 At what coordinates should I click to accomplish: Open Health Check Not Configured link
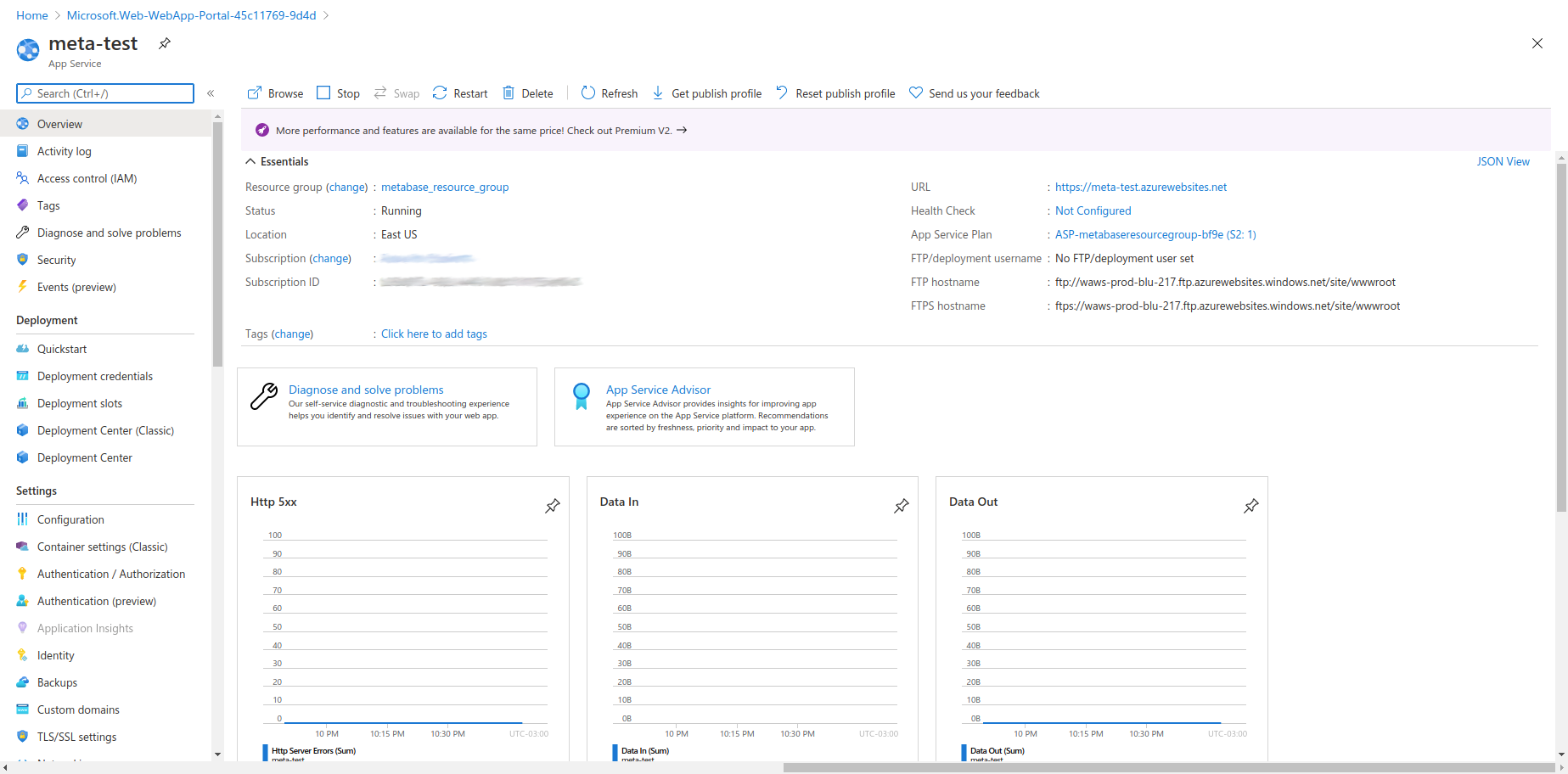point(1093,210)
